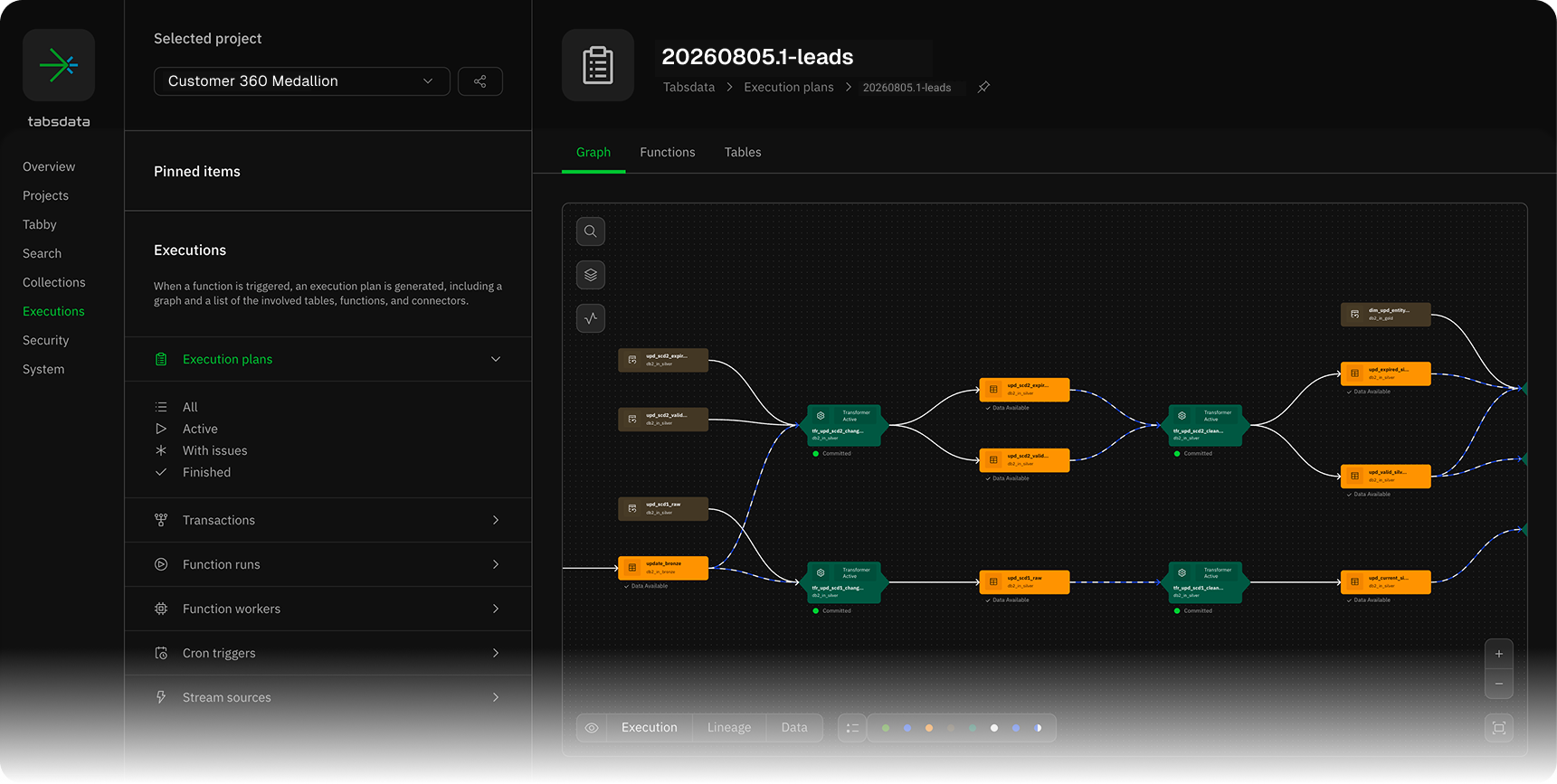The height and width of the screenshot is (784, 1557).
Task: Select the tfr_upd_scd2_clean transformer node
Action: pyautogui.click(x=1205, y=425)
